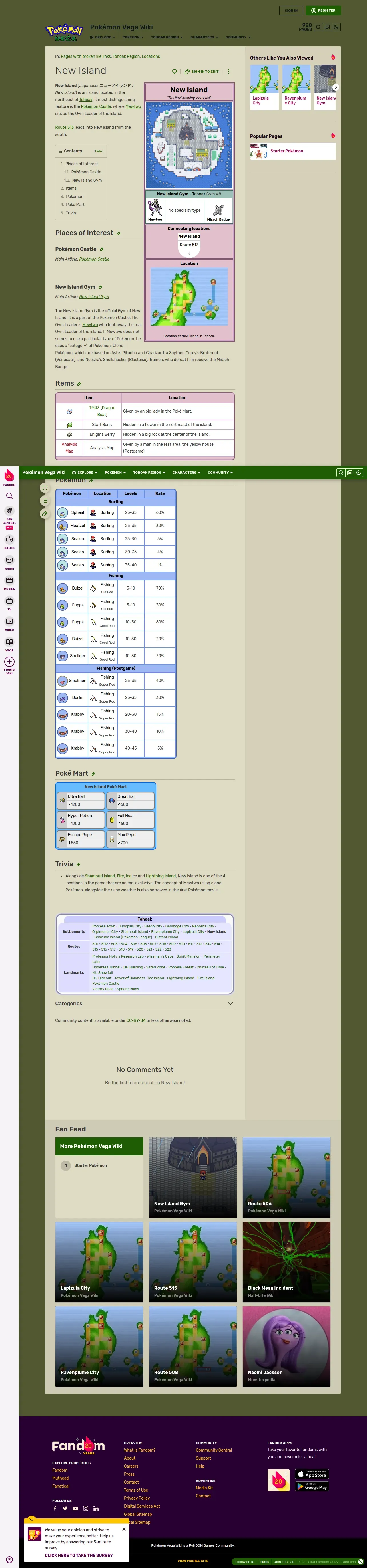Advance the Others Like You carousel arrow

[335, 87]
